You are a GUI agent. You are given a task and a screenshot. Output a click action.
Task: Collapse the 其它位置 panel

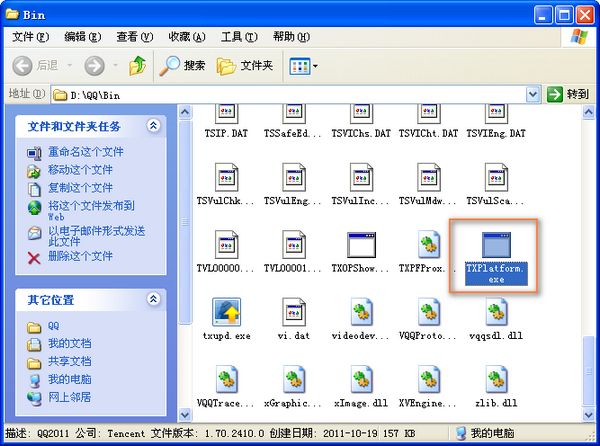tap(153, 299)
